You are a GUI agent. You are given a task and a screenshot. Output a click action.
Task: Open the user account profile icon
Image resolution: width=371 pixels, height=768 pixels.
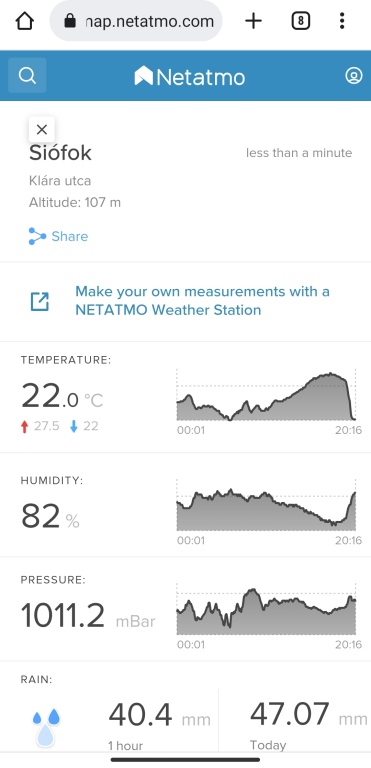(353, 76)
